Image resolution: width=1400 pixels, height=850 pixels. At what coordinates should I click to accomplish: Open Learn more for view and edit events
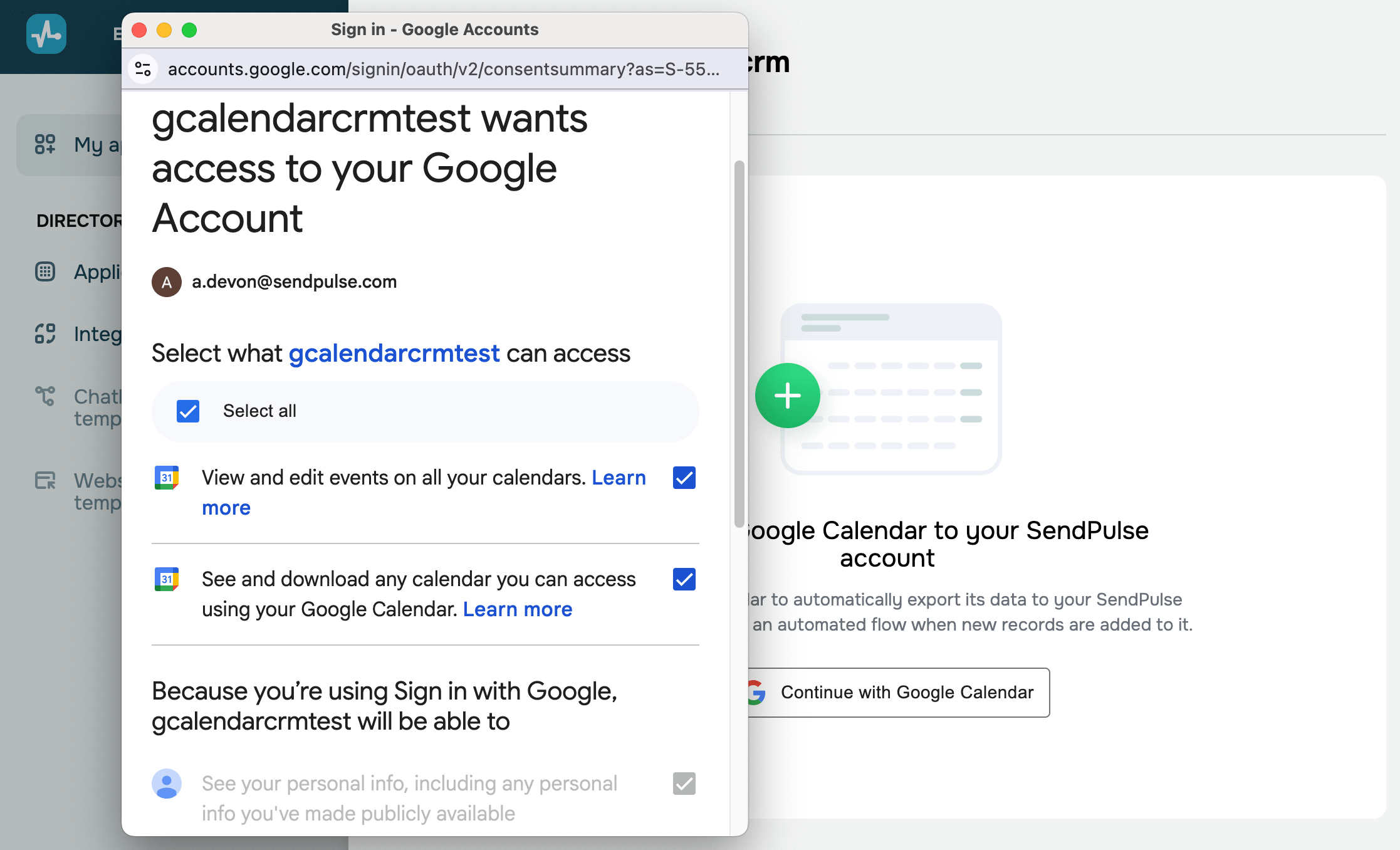point(424,493)
